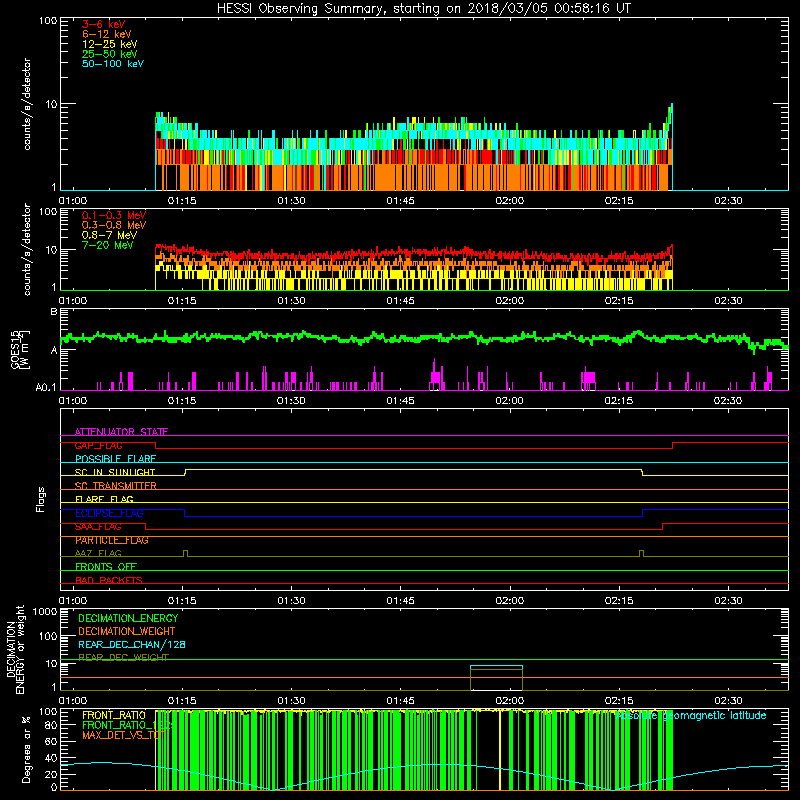The width and height of the screenshot is (800, 800).
Task: Click the vertical Flags axis title
Action: point(41,499)
